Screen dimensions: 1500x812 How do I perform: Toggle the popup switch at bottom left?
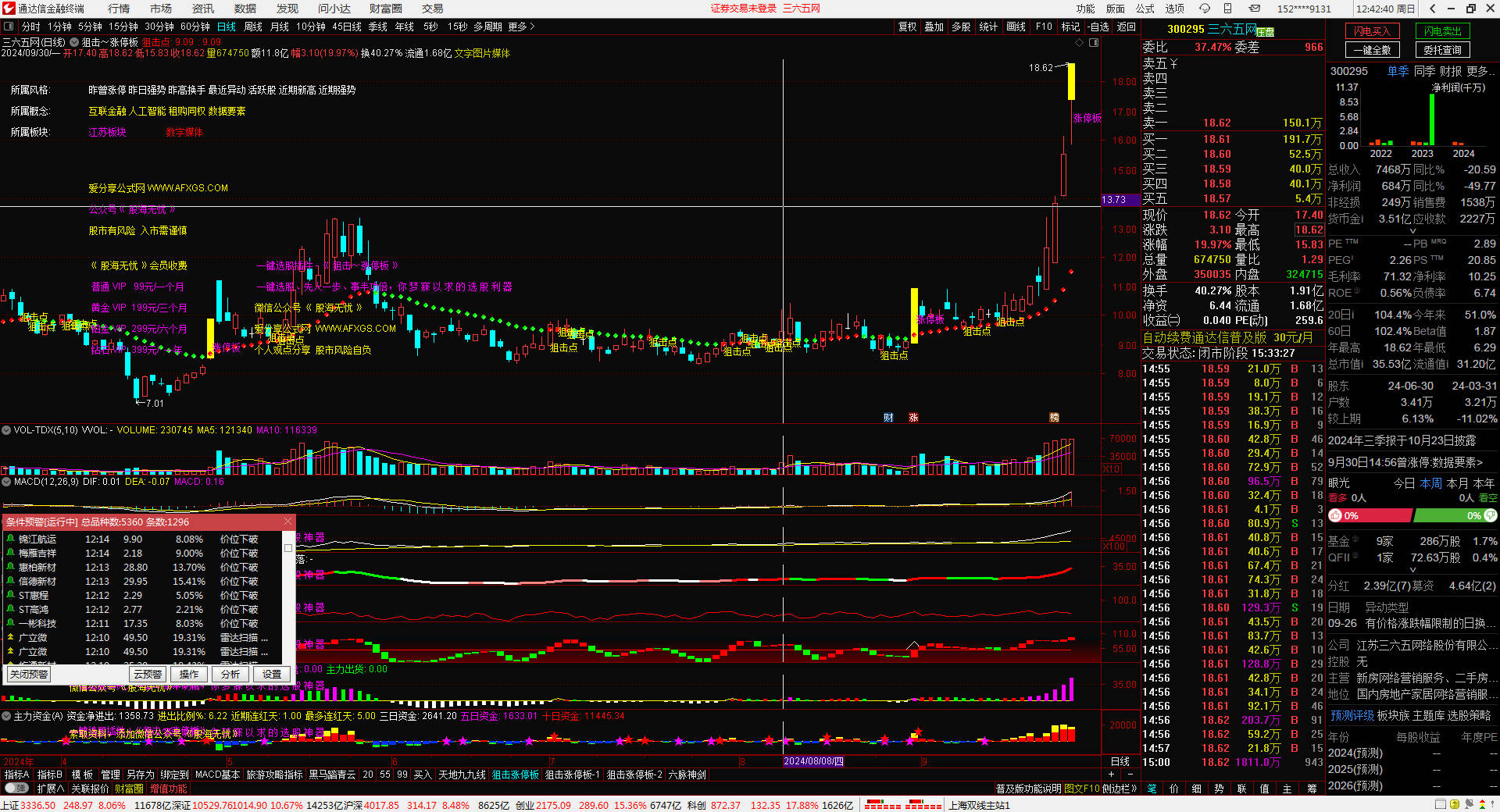coord(16,789)
